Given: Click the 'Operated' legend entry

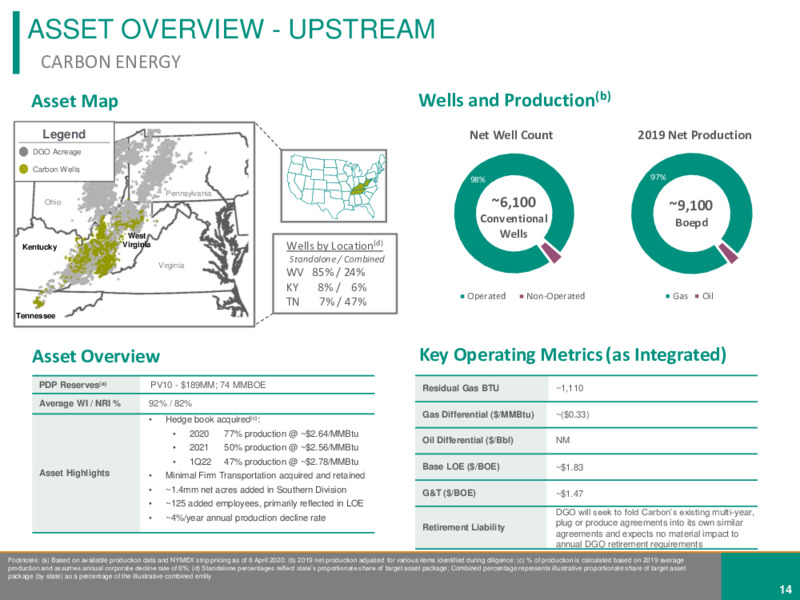Looking at the screenshot, I should tap(483, 296).
